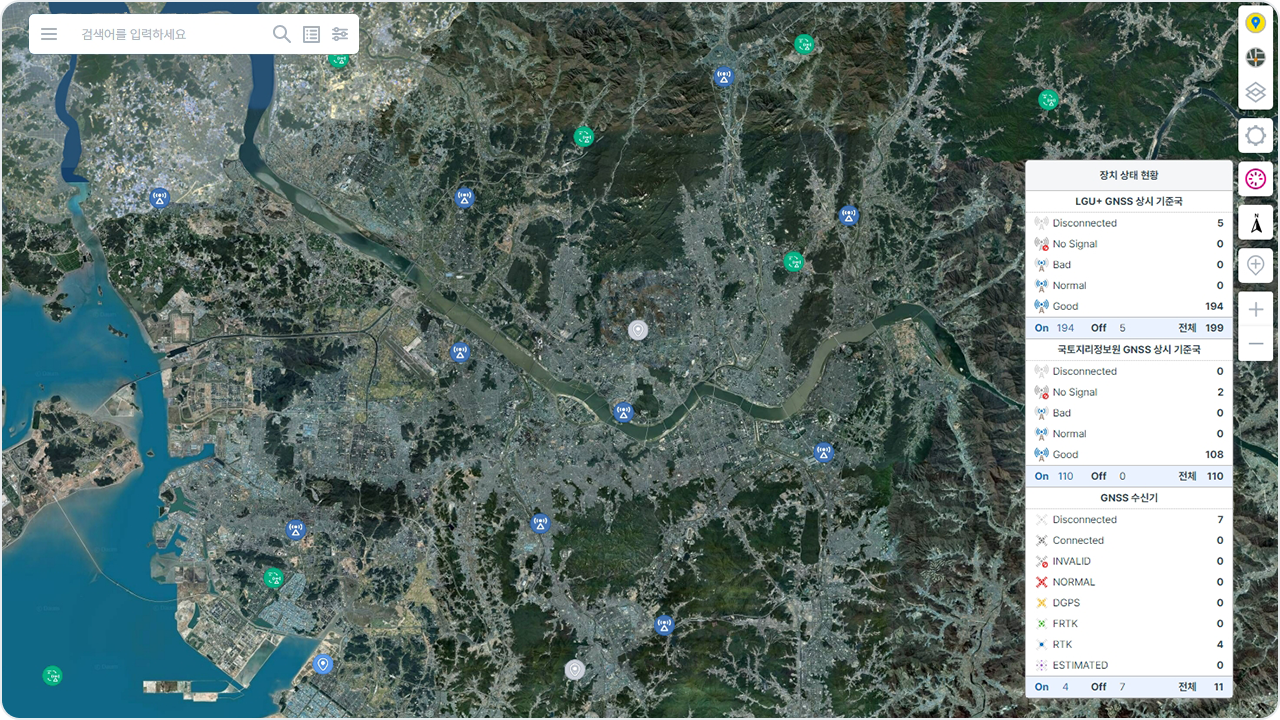Click Normal row under LGU+ GNSS section
This screenshot has width=1280, height=720.
point(1129,286)
